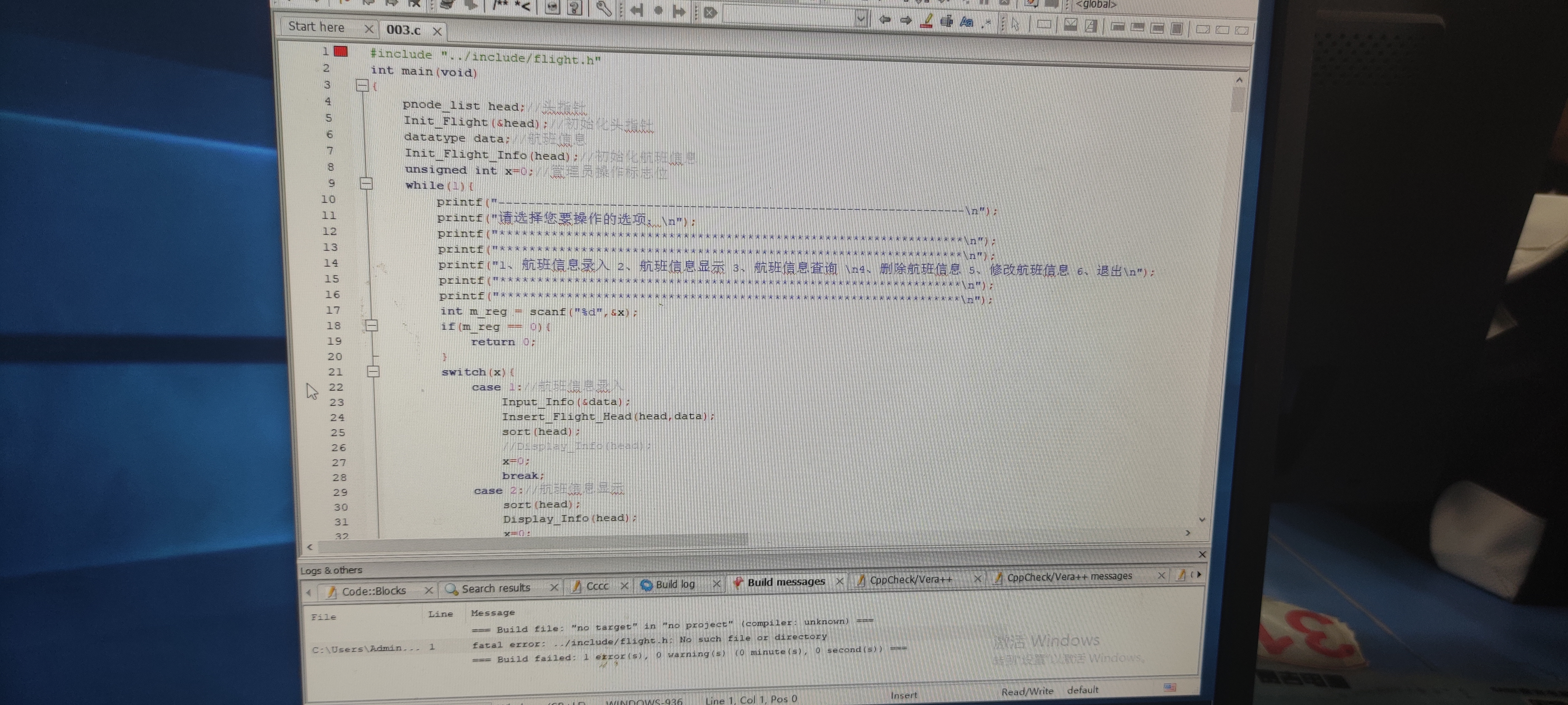The width and height of the screenshot is (1568, 705).
Task: Click the horizontal scrollbar right arrow
Action: coord(1188,533)
